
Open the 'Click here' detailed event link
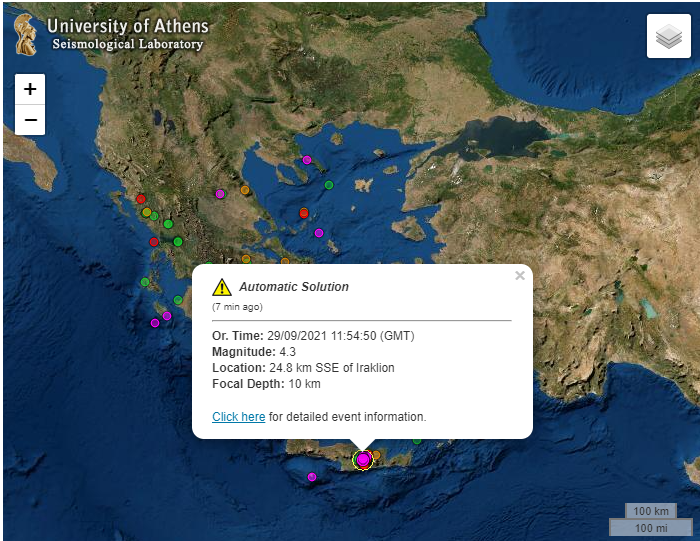[238, 416]
